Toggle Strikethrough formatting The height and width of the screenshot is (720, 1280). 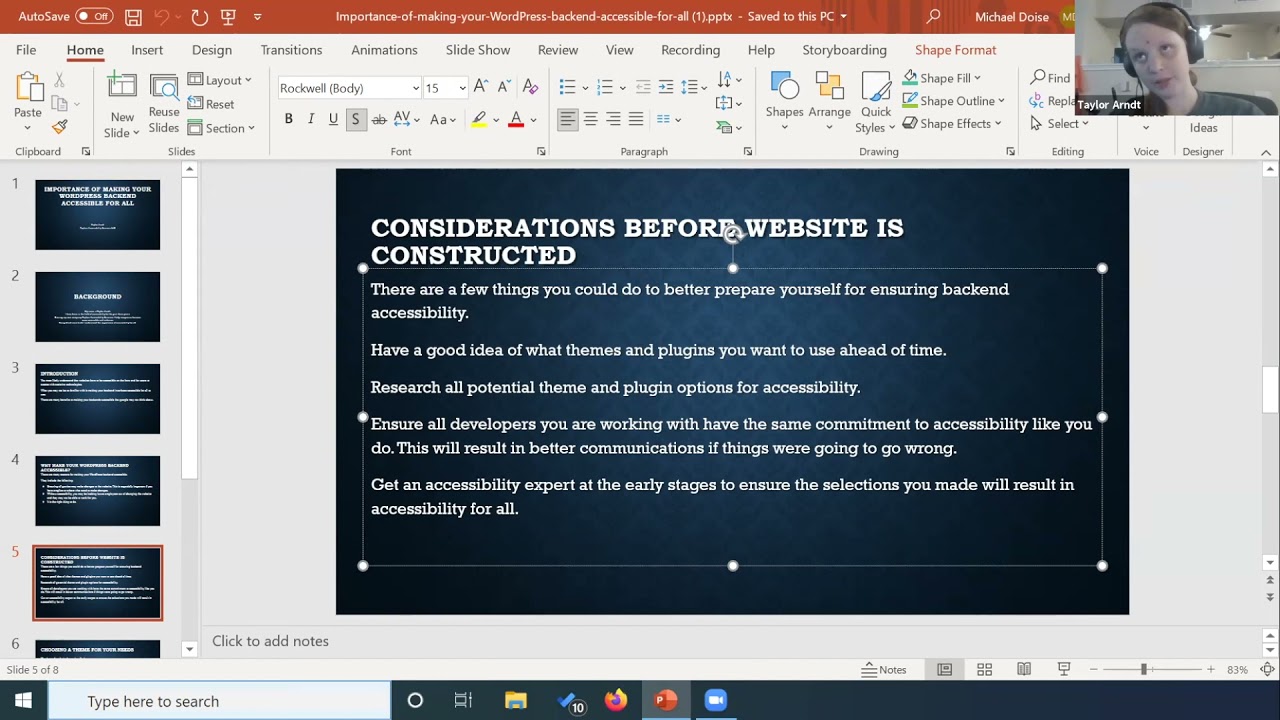379,119
